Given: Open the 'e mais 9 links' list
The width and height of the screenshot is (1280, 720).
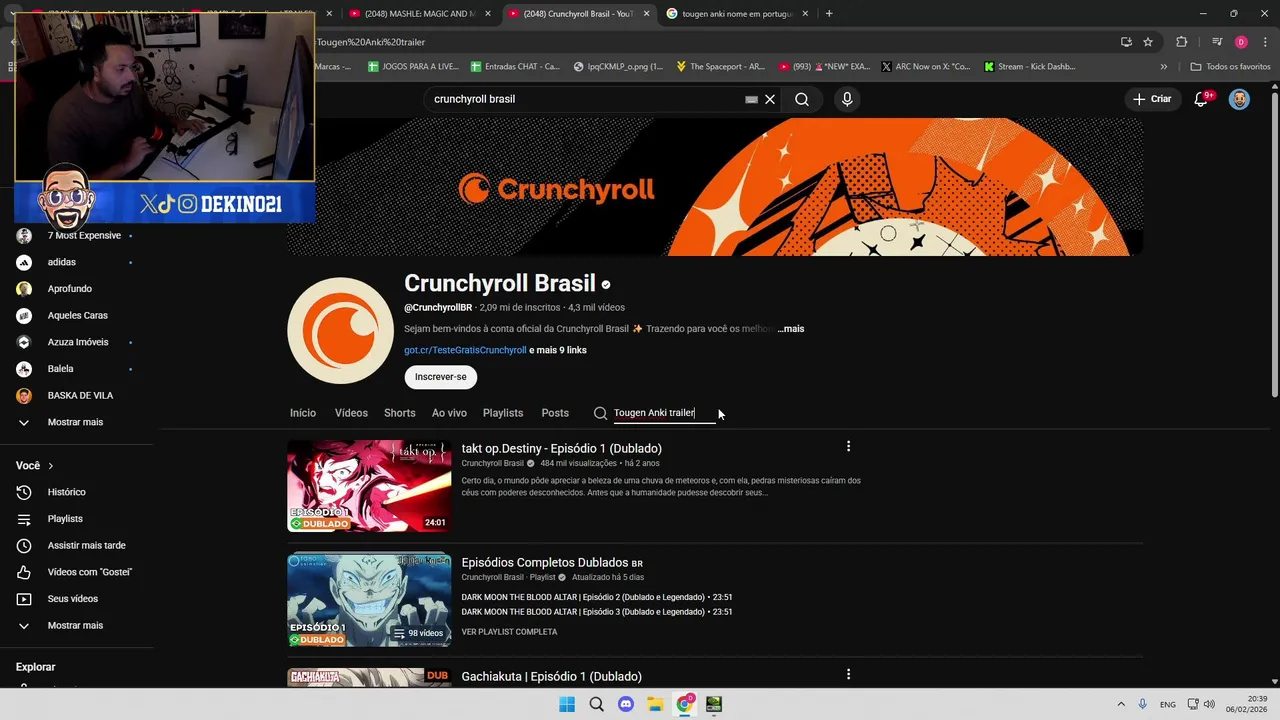Looking at the screenshot, I should click(558, 350).
